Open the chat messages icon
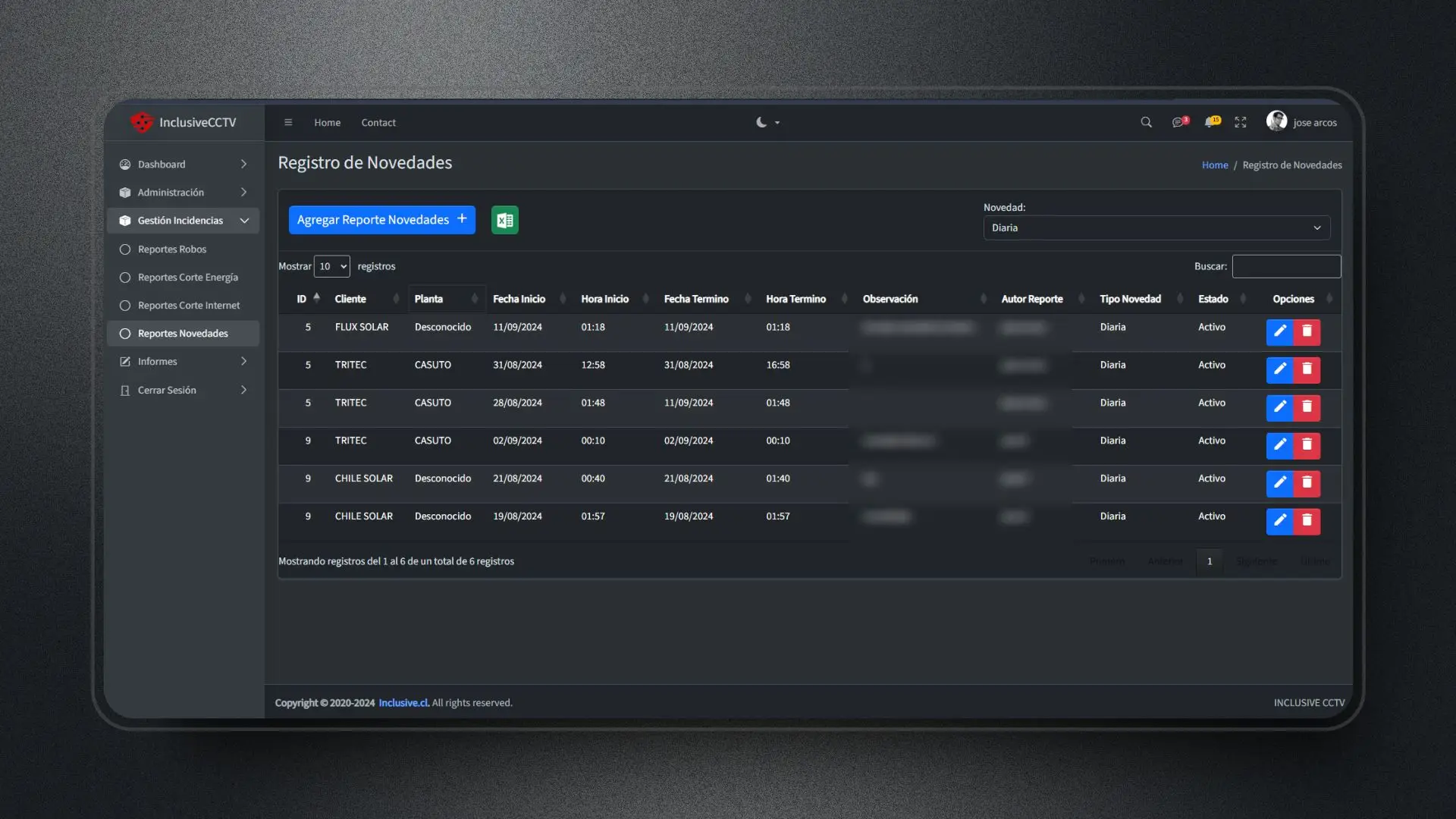 tap(1180, 122)
